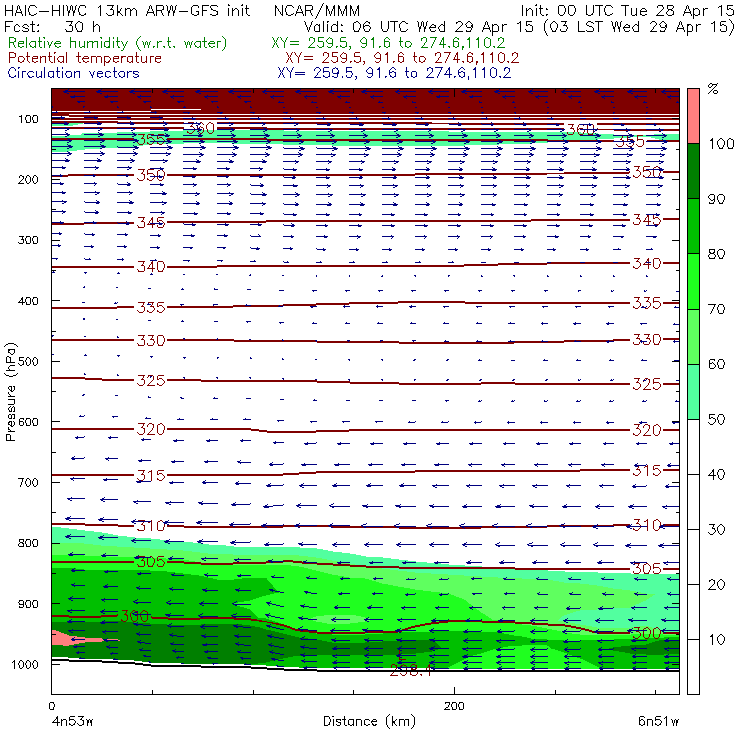Click the 'Distance (km)' axis title
Image resolution: width=740 pixels, height=740 pixels.
click(369, 721)
